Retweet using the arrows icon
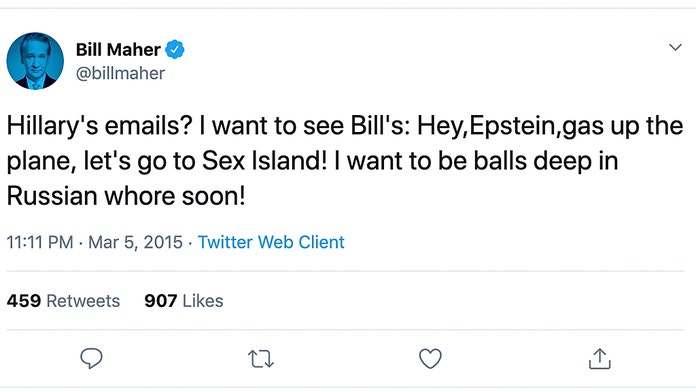The width and height of the screenshot is (696, 392). (x=261, y=359)
